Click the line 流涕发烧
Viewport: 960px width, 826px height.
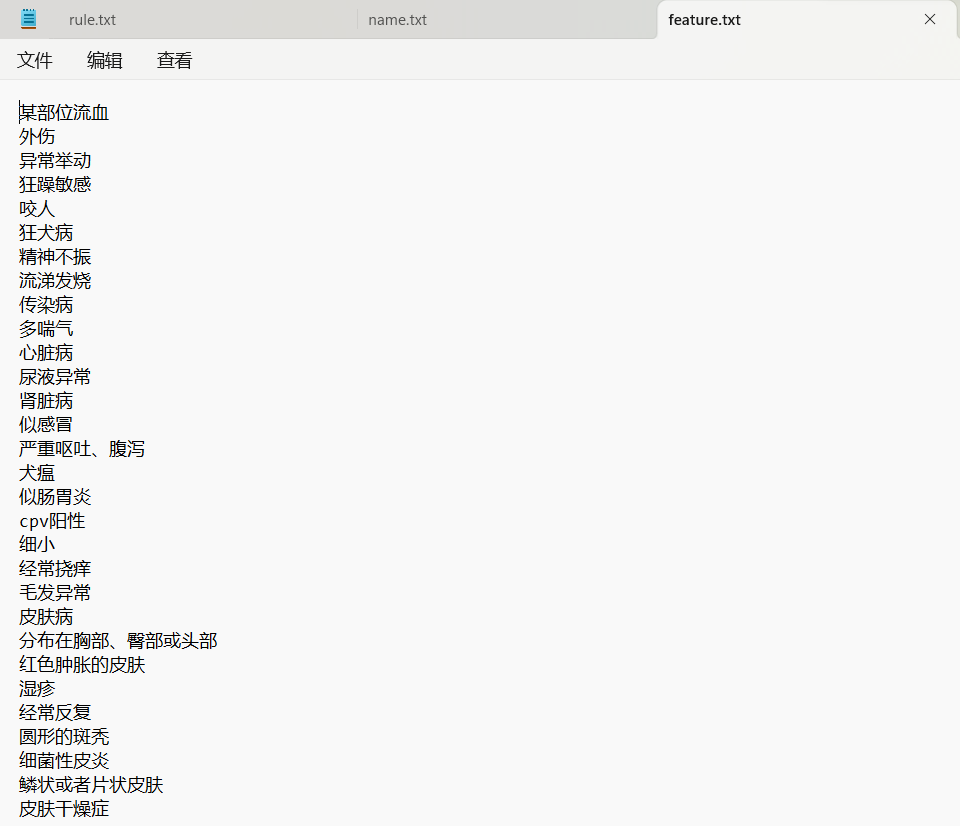pyautogui.click(x=55, y=280)
